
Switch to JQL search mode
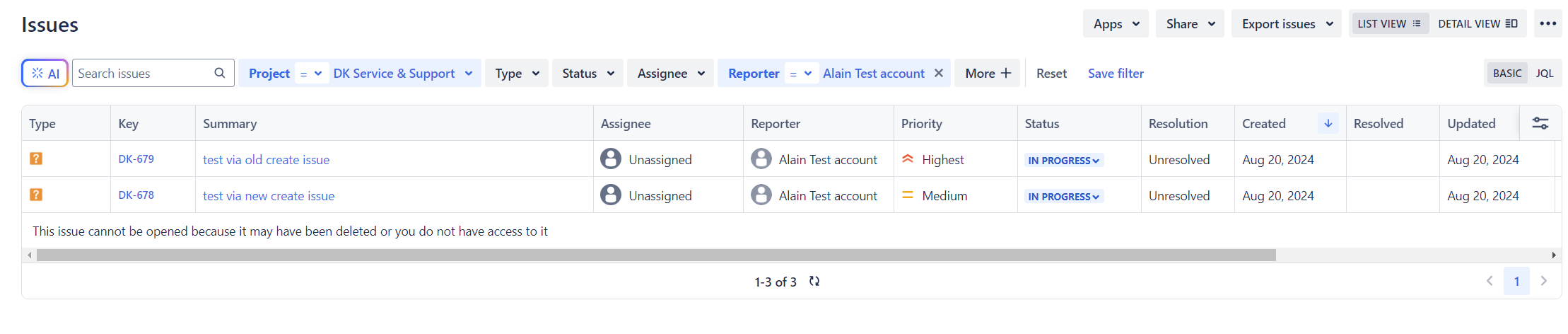pyautogui.click(x=1545, y=73)
